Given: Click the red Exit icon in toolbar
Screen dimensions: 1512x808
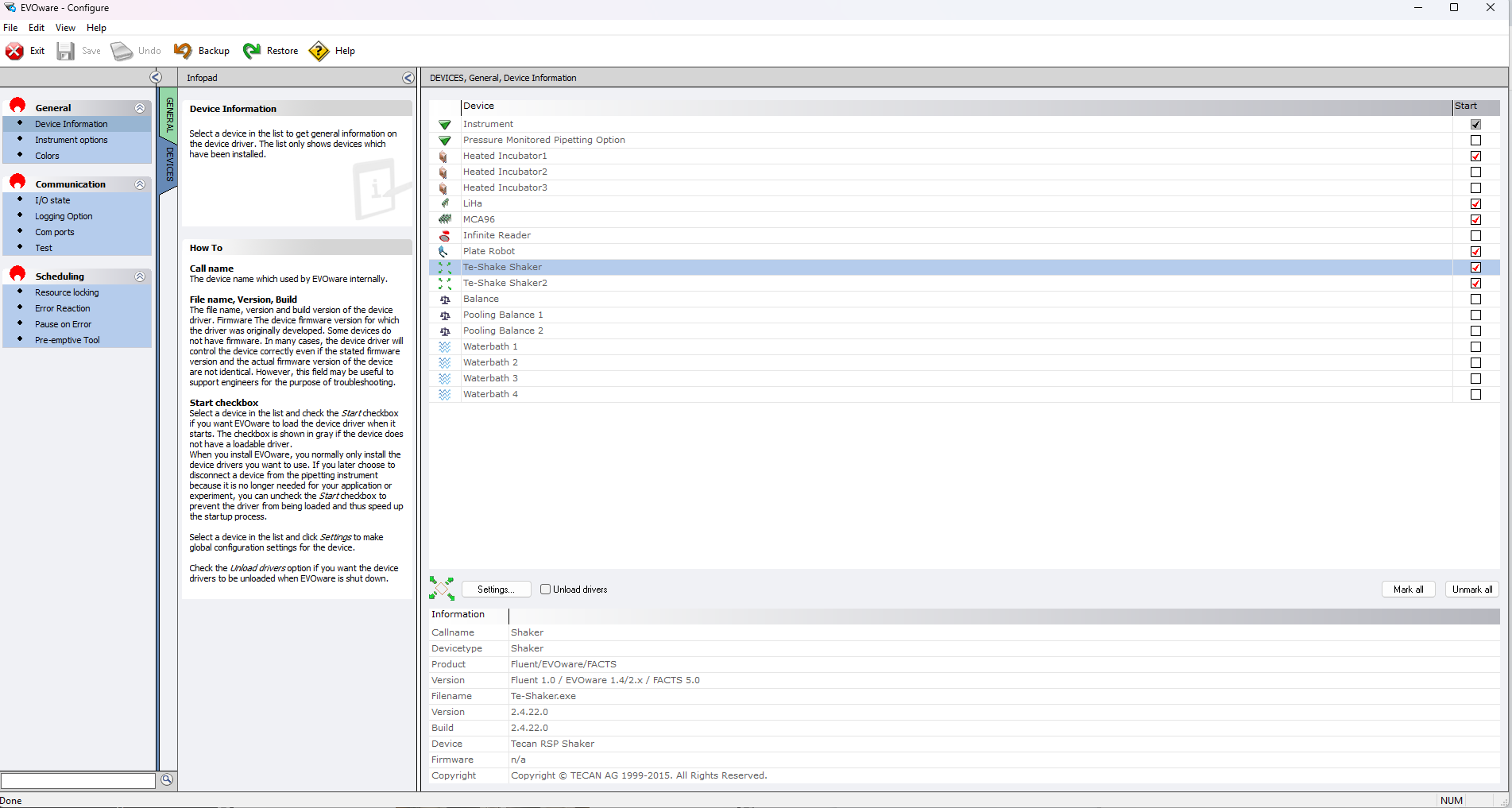Looking at the screenshot, I should (x=14, y=51).
